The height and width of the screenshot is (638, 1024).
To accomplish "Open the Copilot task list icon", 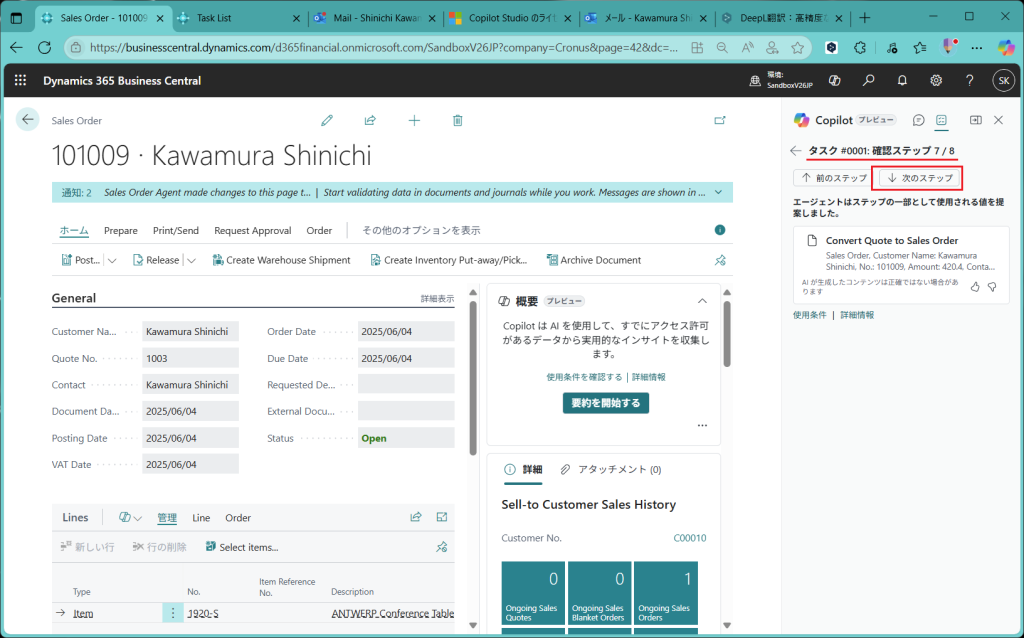I will pyautogui.click(x=941, y=120).
